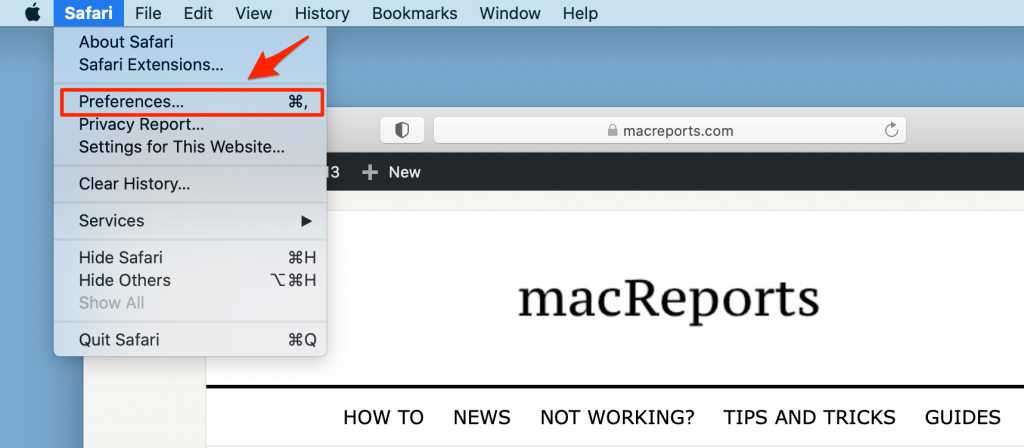This screenshot has height=448, width=1024.
Task: Open the Help menu
Action: pos(580,13)
